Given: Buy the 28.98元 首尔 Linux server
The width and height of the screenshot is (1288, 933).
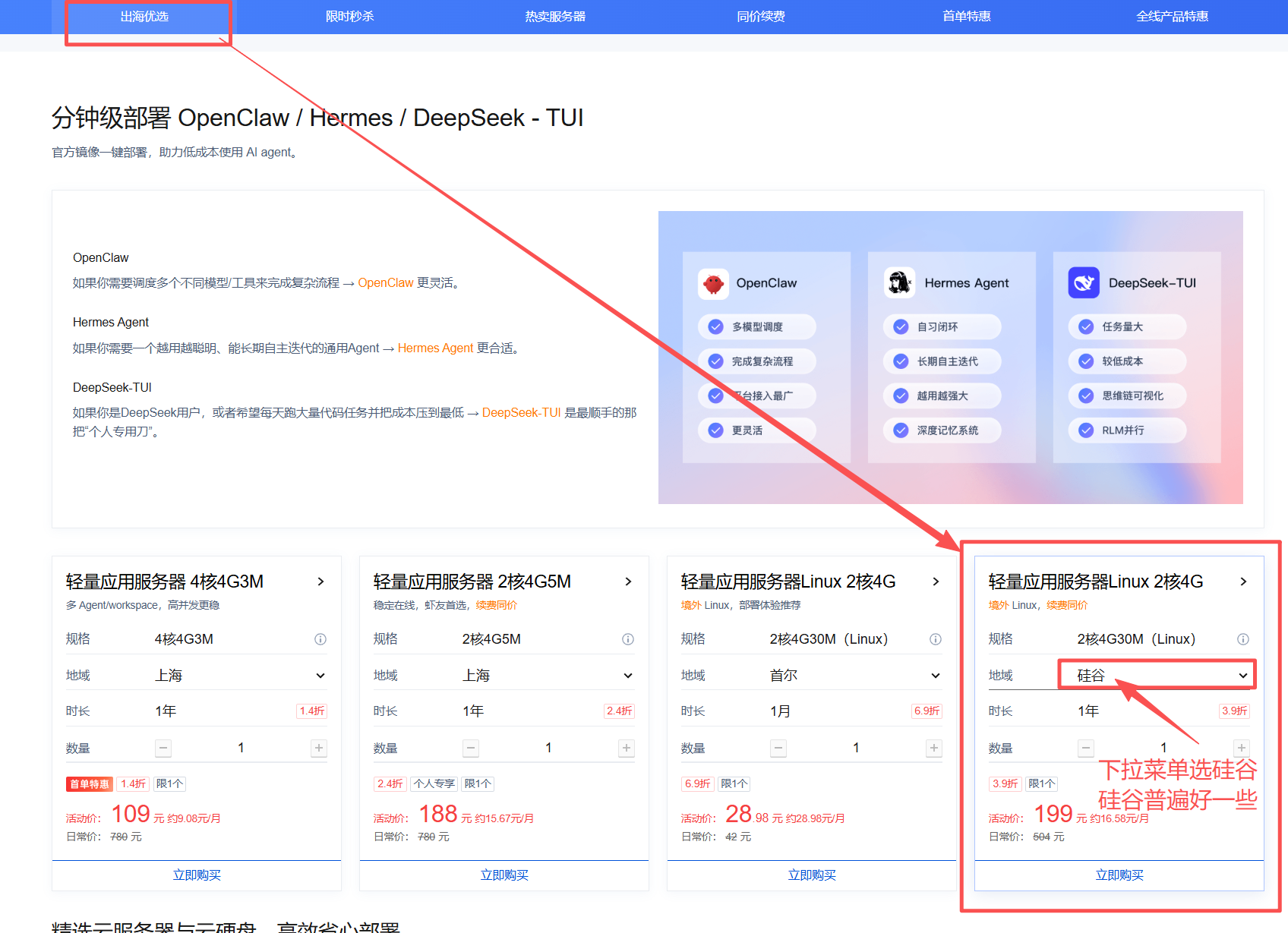Looking at the screenshot, I should coord(812,875).
